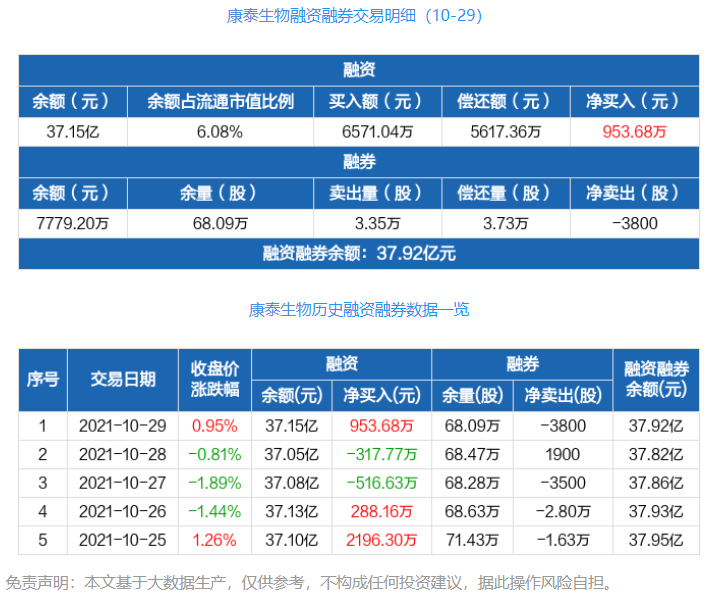Click the -317.77万 net buy value
Image resolution: width=713 pixels, height=616 pixels.
click(382, 454)
